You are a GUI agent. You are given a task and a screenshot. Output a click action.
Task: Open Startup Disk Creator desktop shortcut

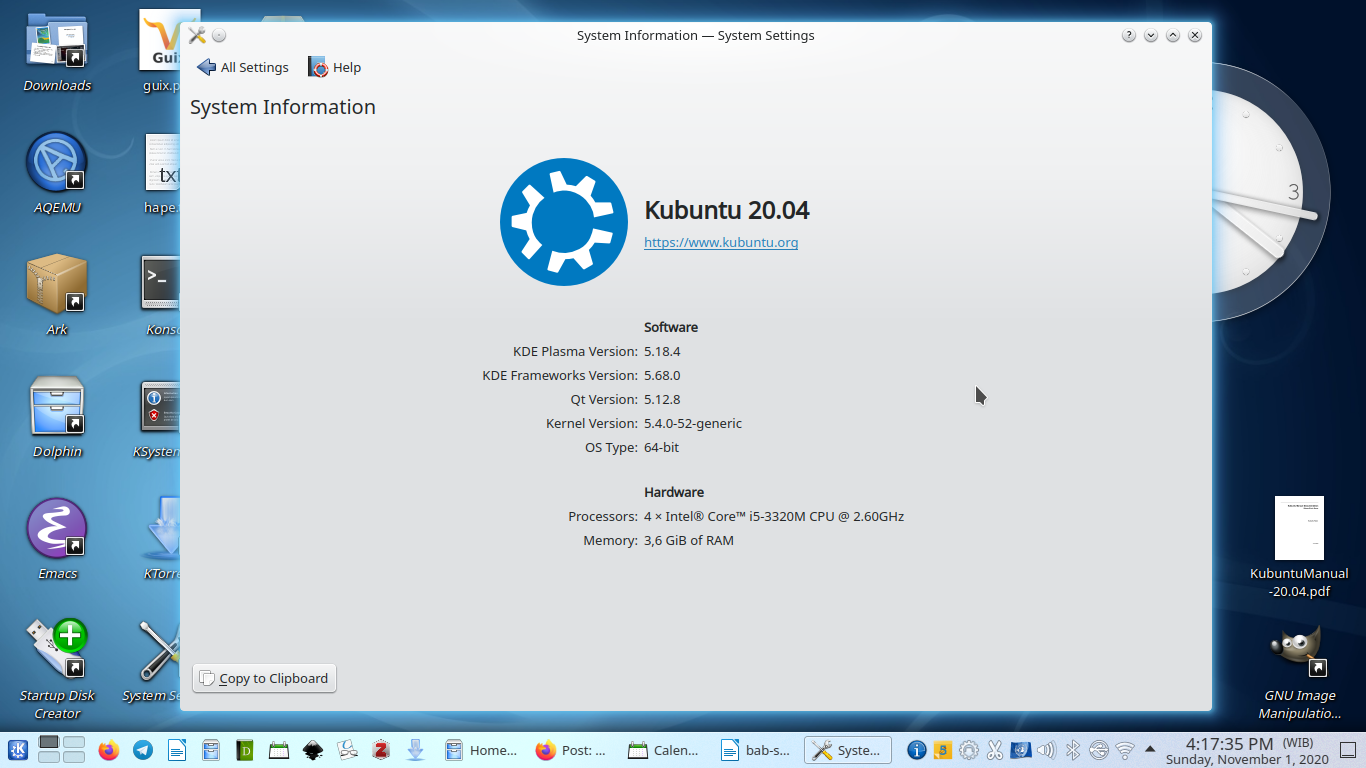tap(57, 668)
